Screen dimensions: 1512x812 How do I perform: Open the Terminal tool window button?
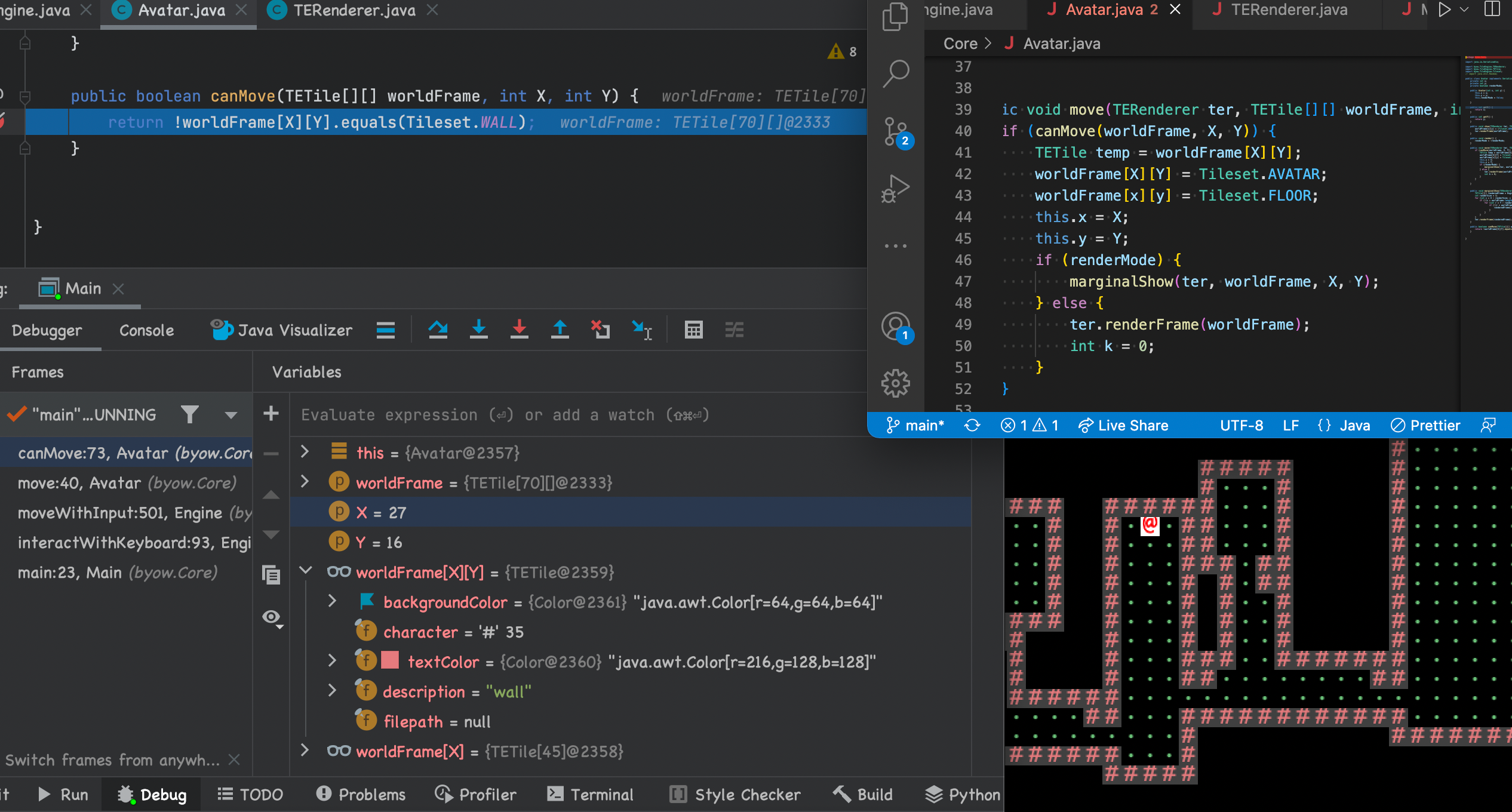click(x=590, y=794)
